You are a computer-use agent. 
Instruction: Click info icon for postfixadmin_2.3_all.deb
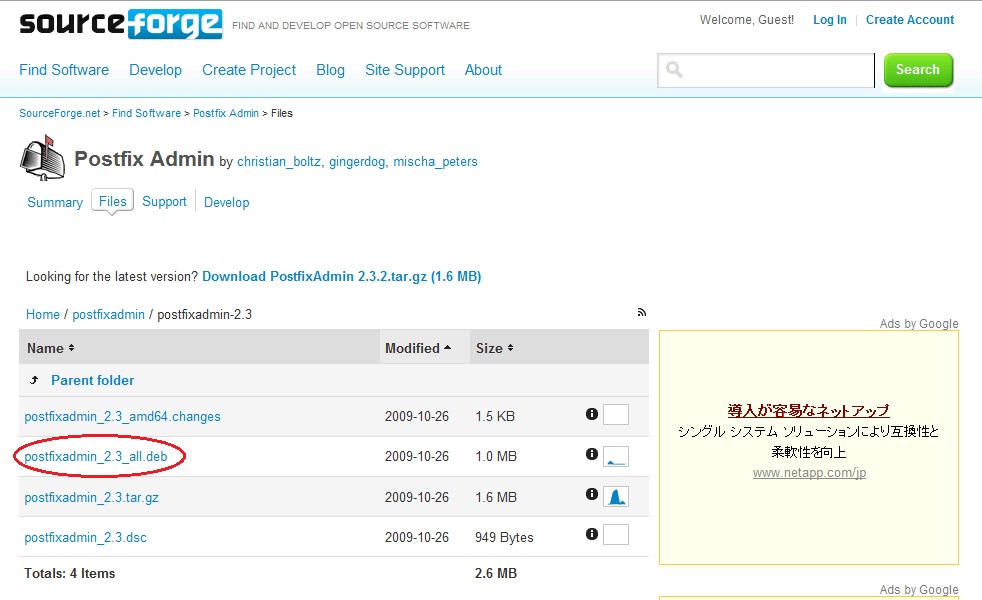tap(591, 455)
